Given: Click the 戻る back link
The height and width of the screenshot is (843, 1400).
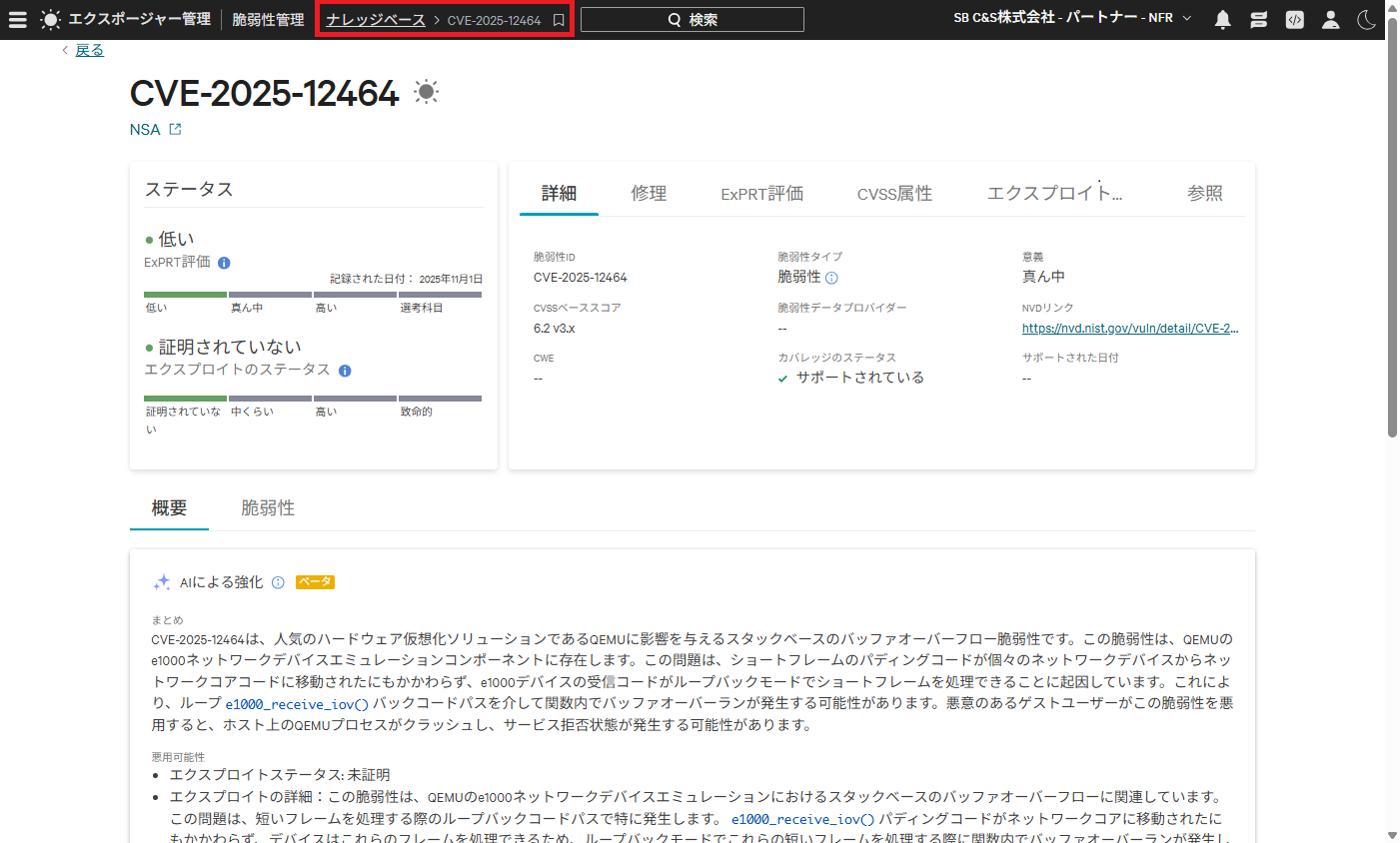Looking at the screenshot, I should (89, 50).
